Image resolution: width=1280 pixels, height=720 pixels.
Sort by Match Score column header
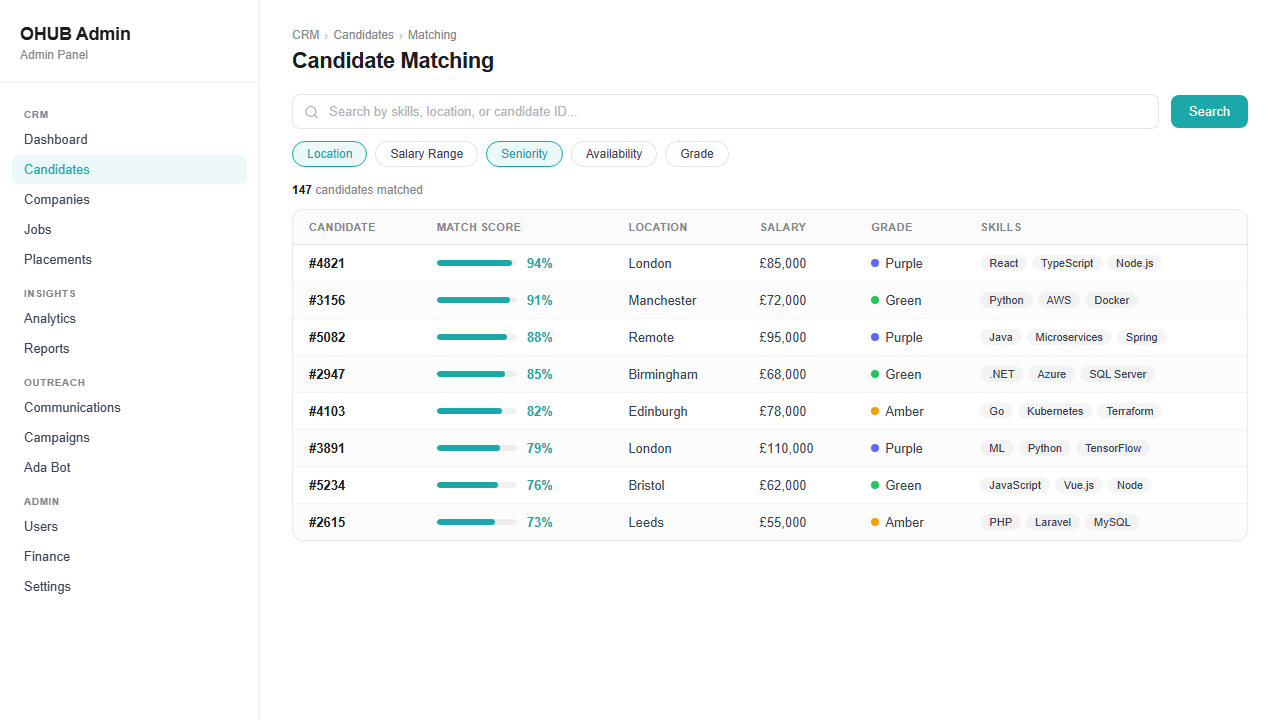479,227
